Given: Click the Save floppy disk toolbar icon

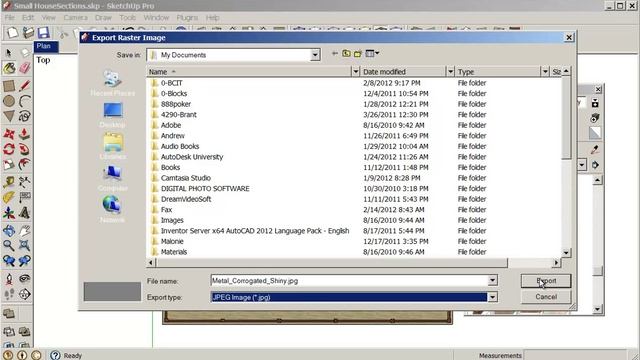Looking at the screenshot, I should [43, 33].
